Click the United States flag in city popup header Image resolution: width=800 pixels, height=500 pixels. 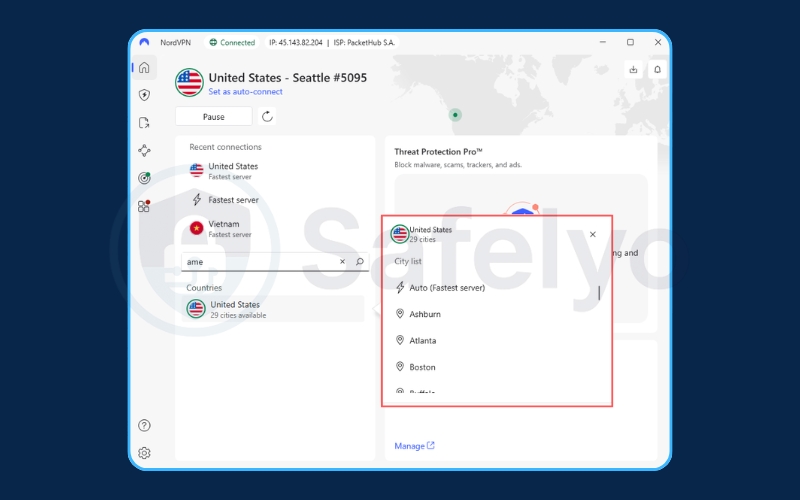[399, 234]
